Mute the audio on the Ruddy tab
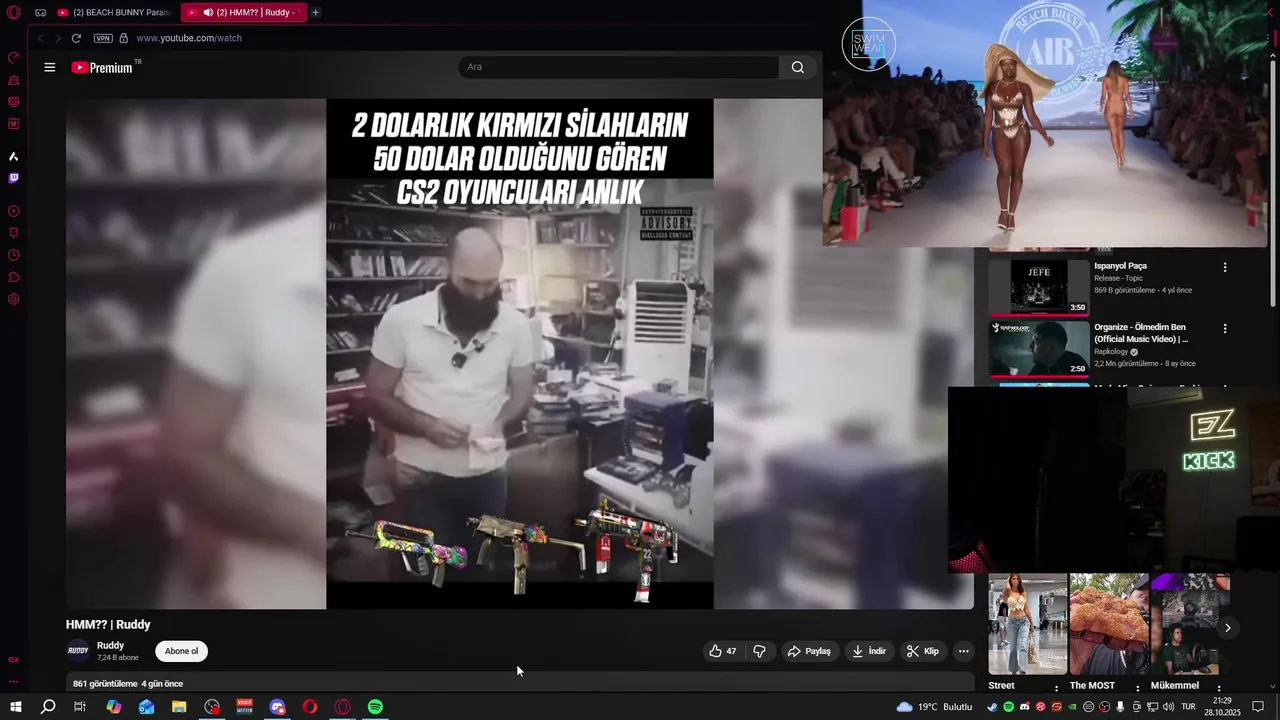 coord(208,13)
